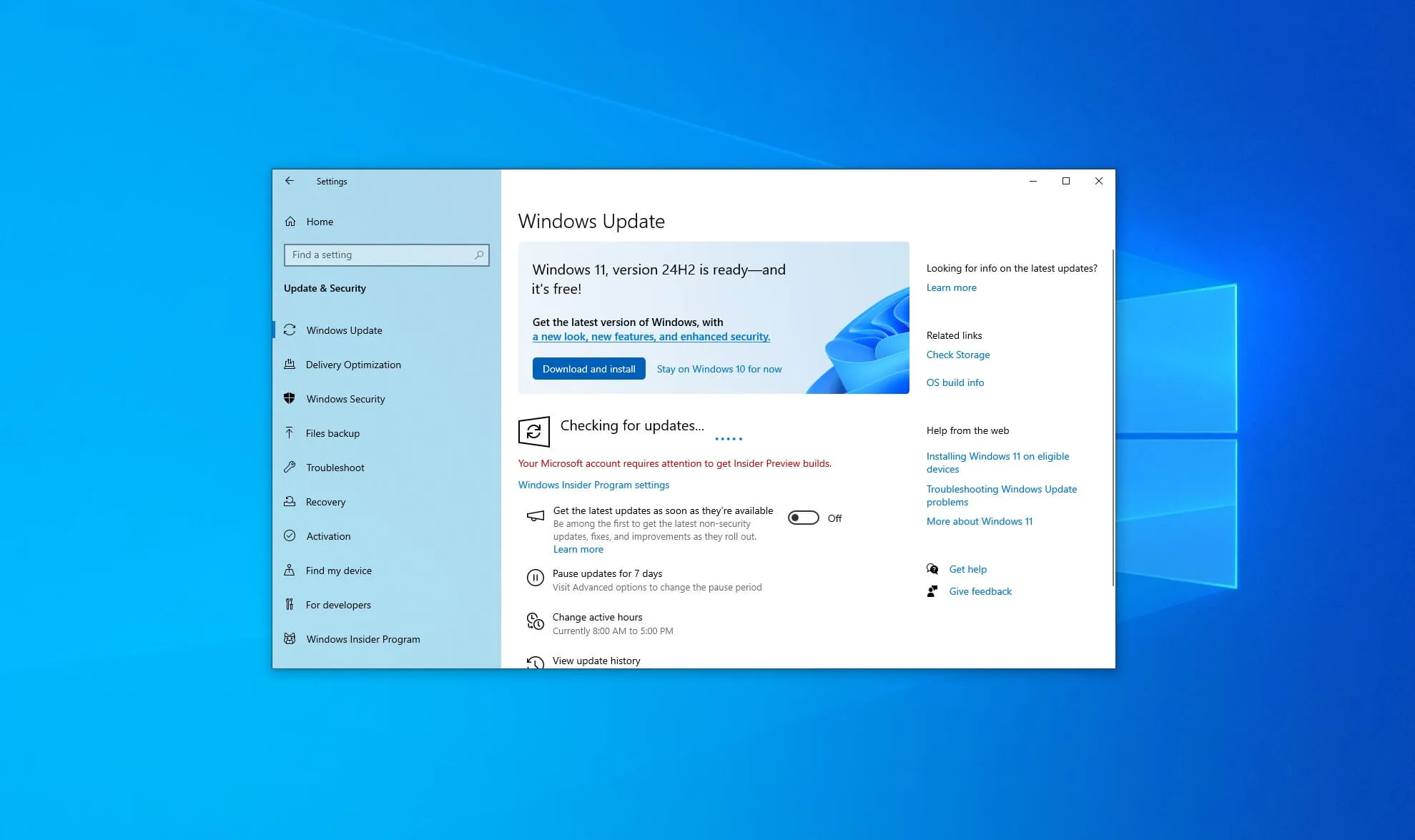Click the back arrow navigation icon
This screenshot has width=1415, height=840.
290,181
